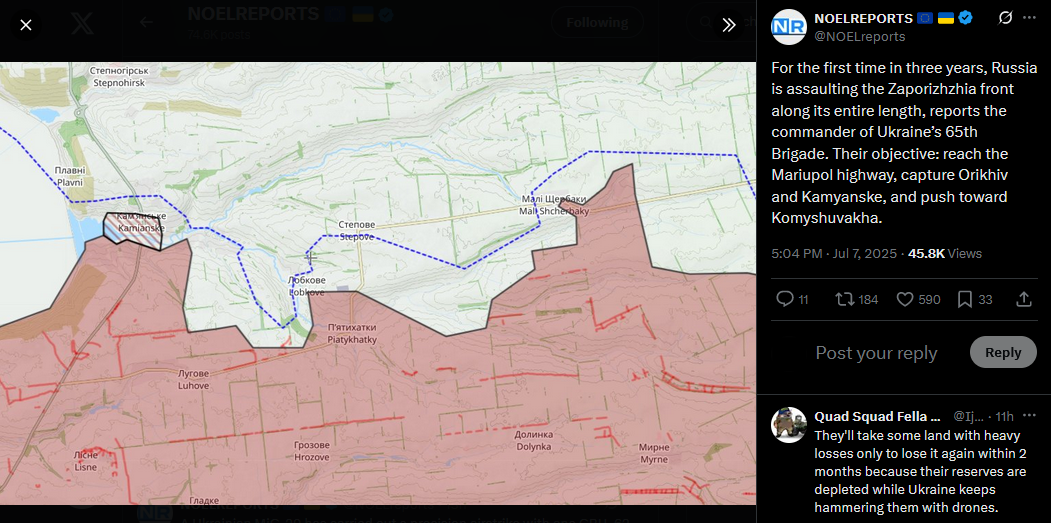Click the map image of the Zaporizhzhia front
Screen dimensions: 1051x523
click(378, 283)
